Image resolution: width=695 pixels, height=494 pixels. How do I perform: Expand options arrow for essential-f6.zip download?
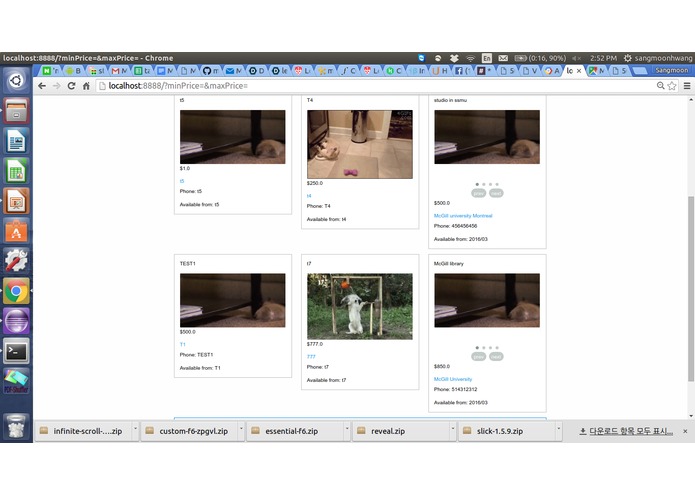(x=347, y=429)
